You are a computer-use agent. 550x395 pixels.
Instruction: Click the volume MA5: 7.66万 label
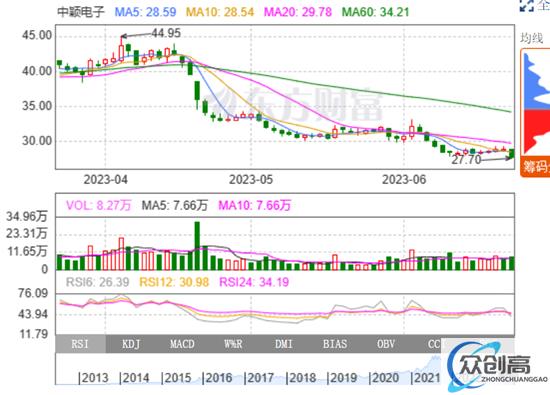(175, 205)
